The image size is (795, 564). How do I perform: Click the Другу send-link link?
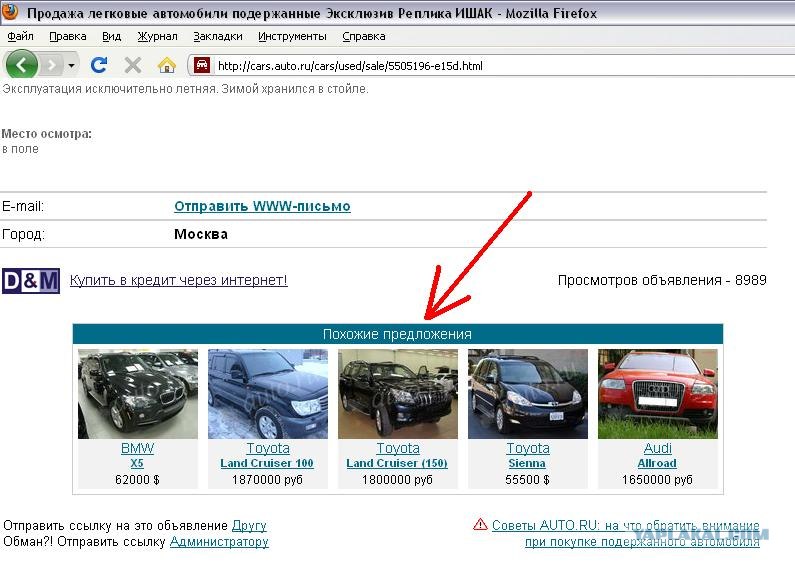(x=249, y=525)
